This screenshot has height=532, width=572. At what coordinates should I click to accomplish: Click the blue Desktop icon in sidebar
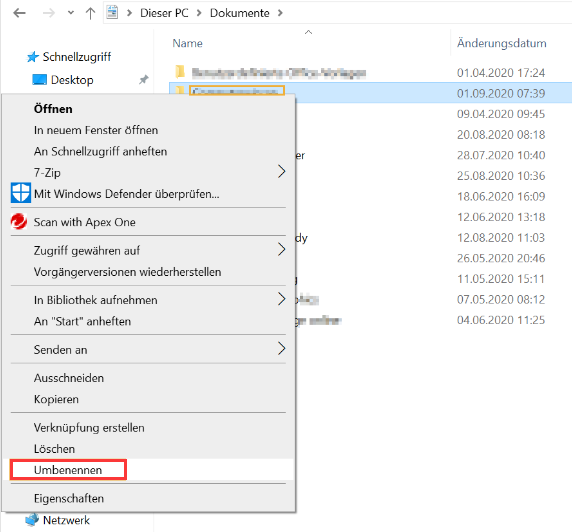coord(39,80)
